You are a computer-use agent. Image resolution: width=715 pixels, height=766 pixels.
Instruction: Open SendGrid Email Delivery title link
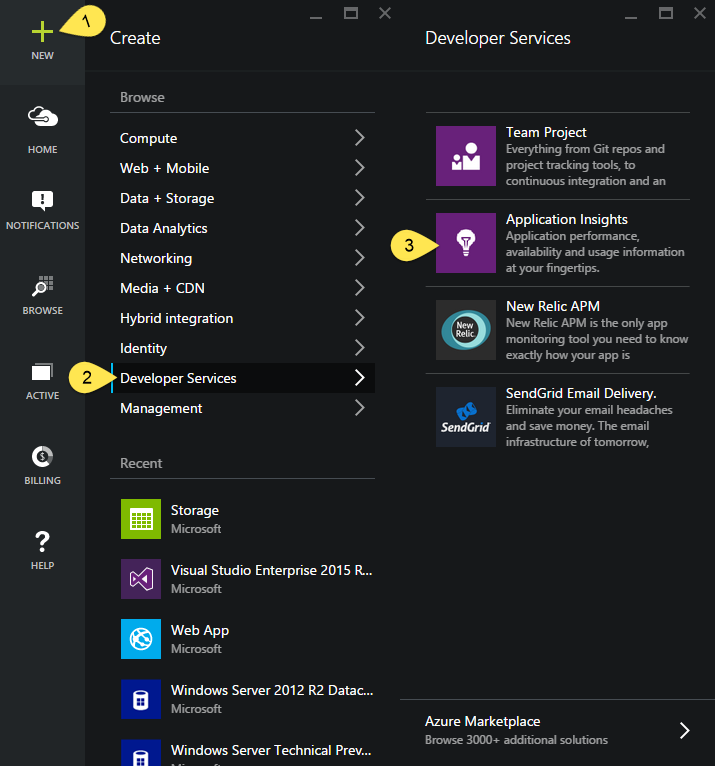581,393
